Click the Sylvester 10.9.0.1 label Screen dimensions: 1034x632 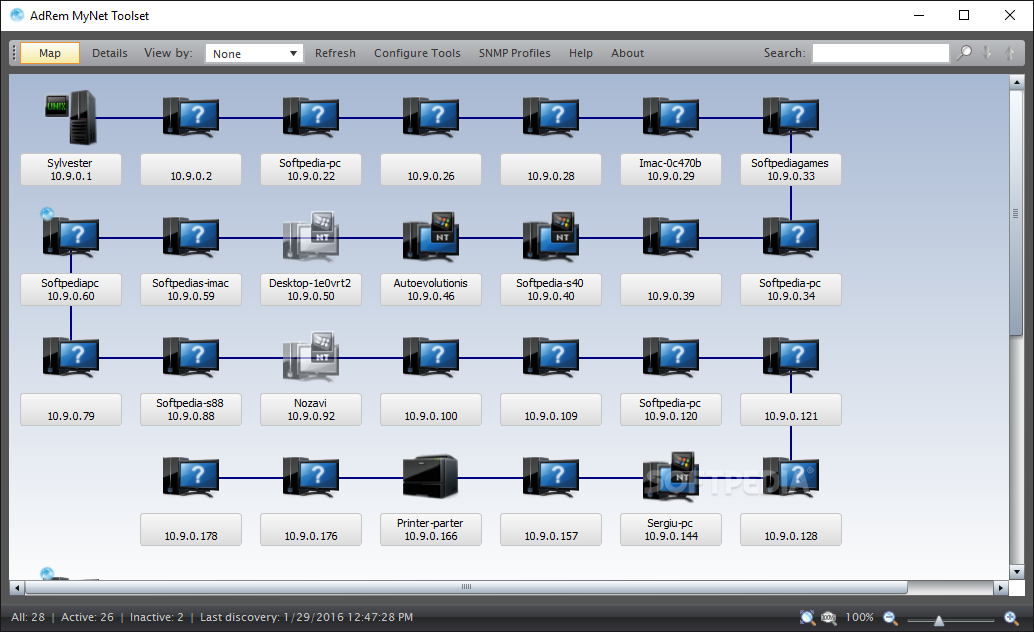(71, 170)
